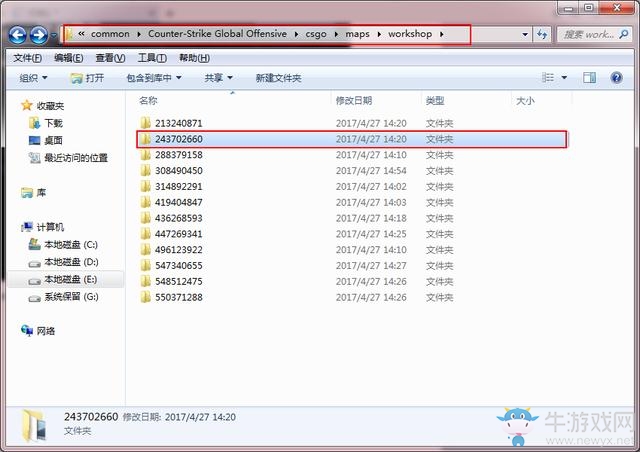
Task: Sort by the 修改日期 column header
Action: click(354, 100)
